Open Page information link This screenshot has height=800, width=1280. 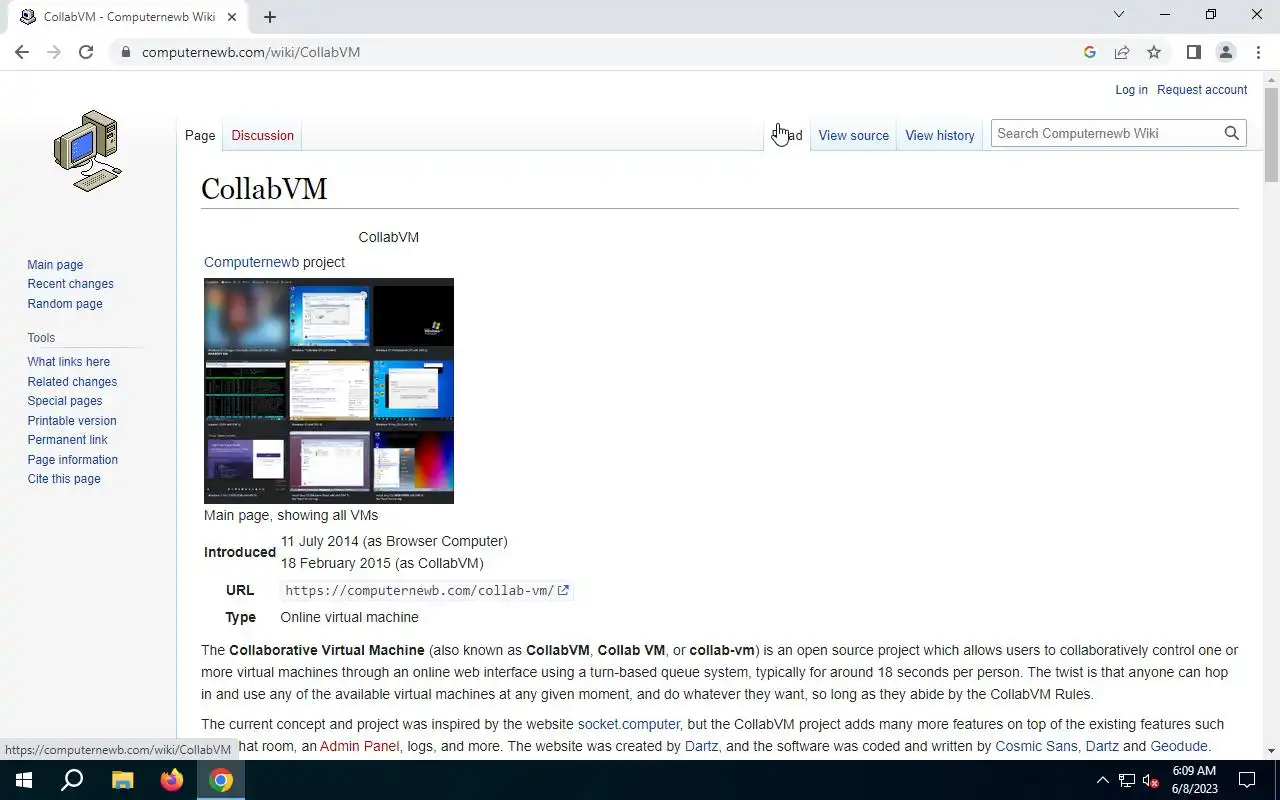(73, 460)
